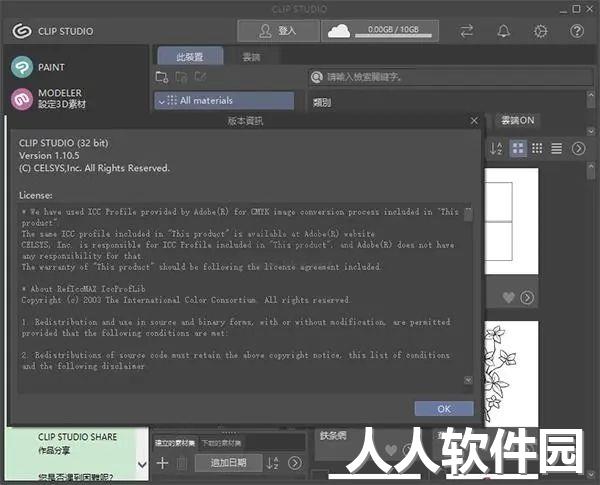The height and width of the screenshot is (485, 600).
Task: Click the rename folder toolbar icon
Action: [201, 77]
